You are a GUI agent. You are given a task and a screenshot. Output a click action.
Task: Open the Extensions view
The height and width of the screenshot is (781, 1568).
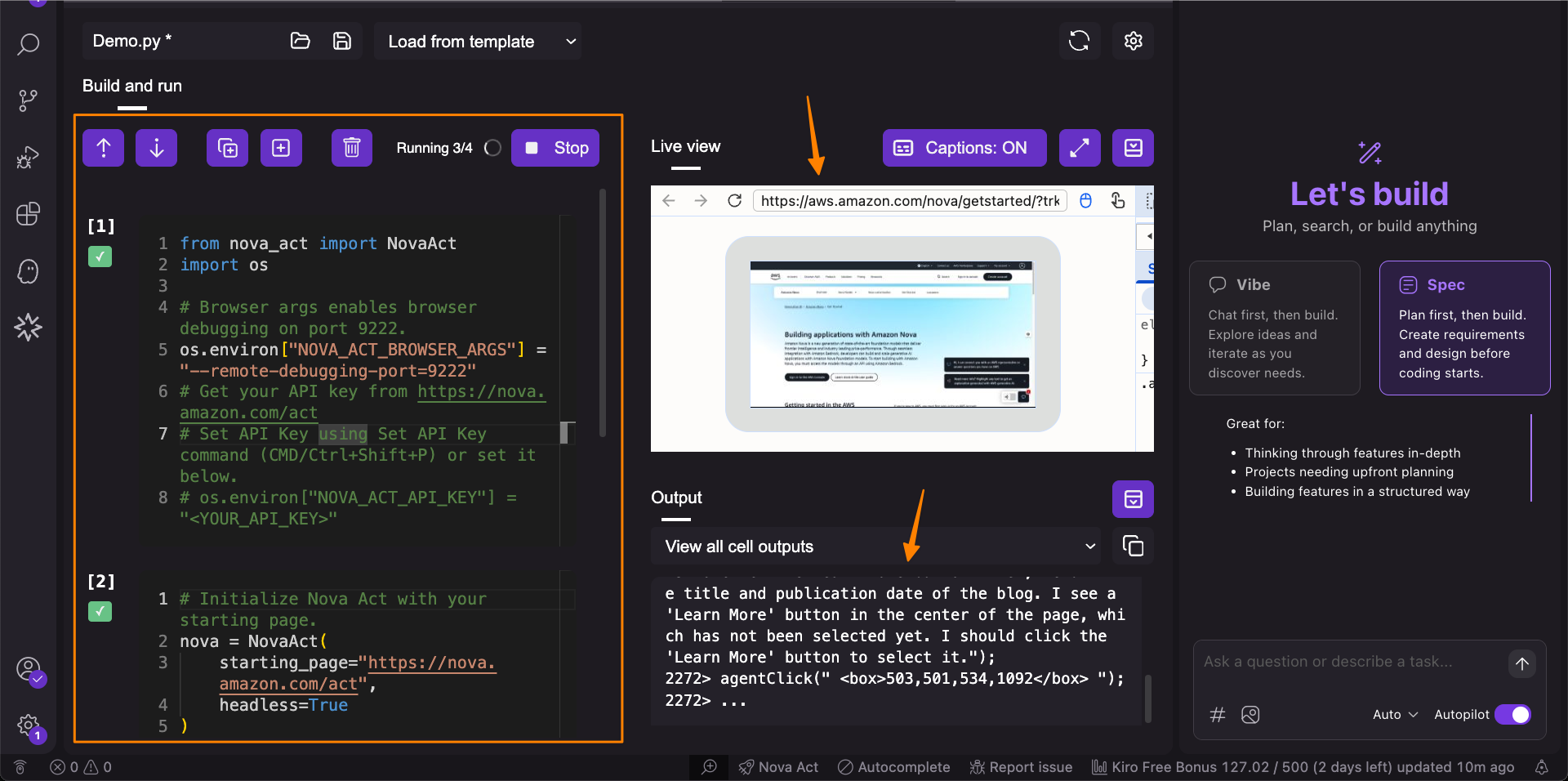click(29, 214)
